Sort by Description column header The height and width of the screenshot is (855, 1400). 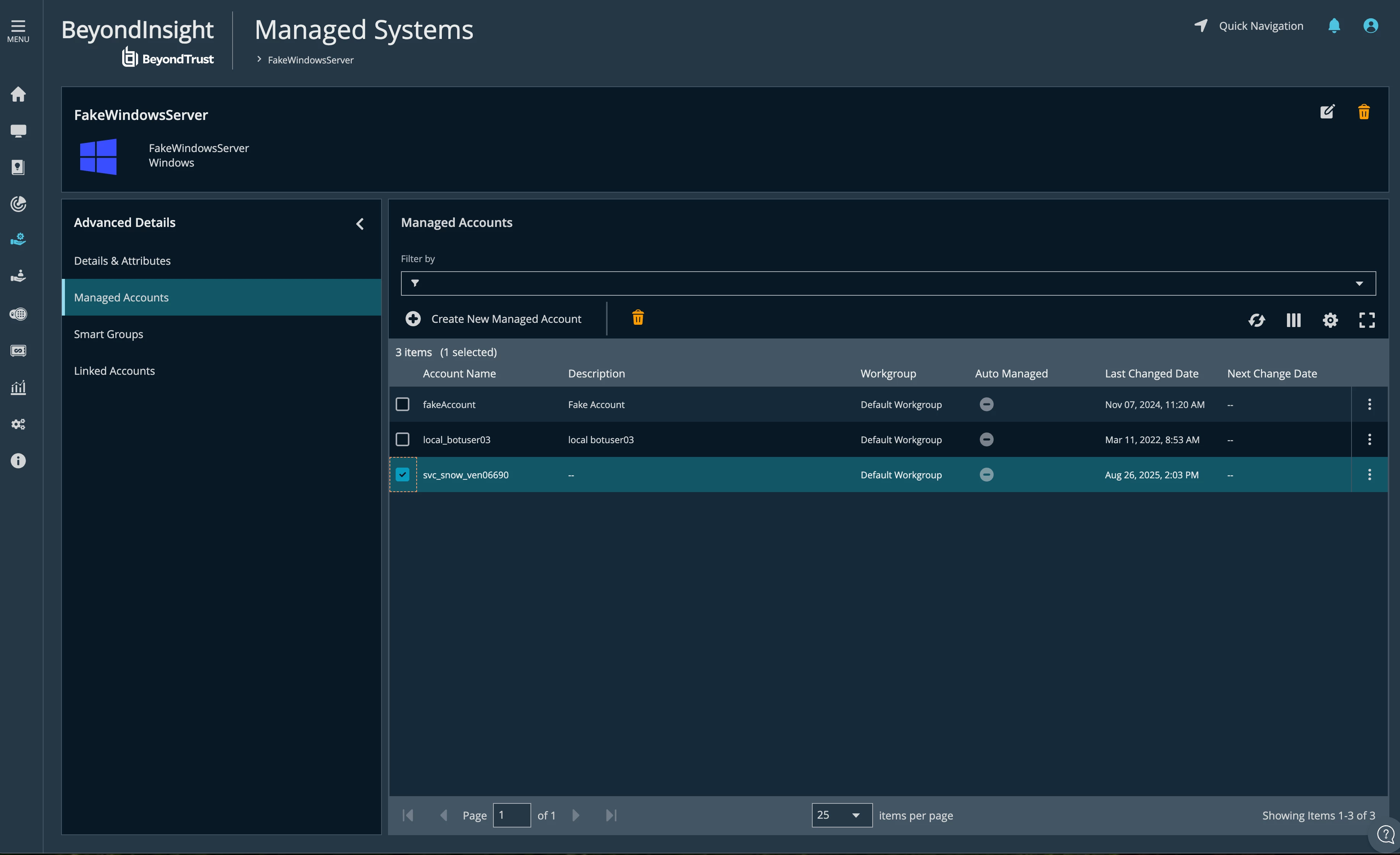(x=596, y=374)
